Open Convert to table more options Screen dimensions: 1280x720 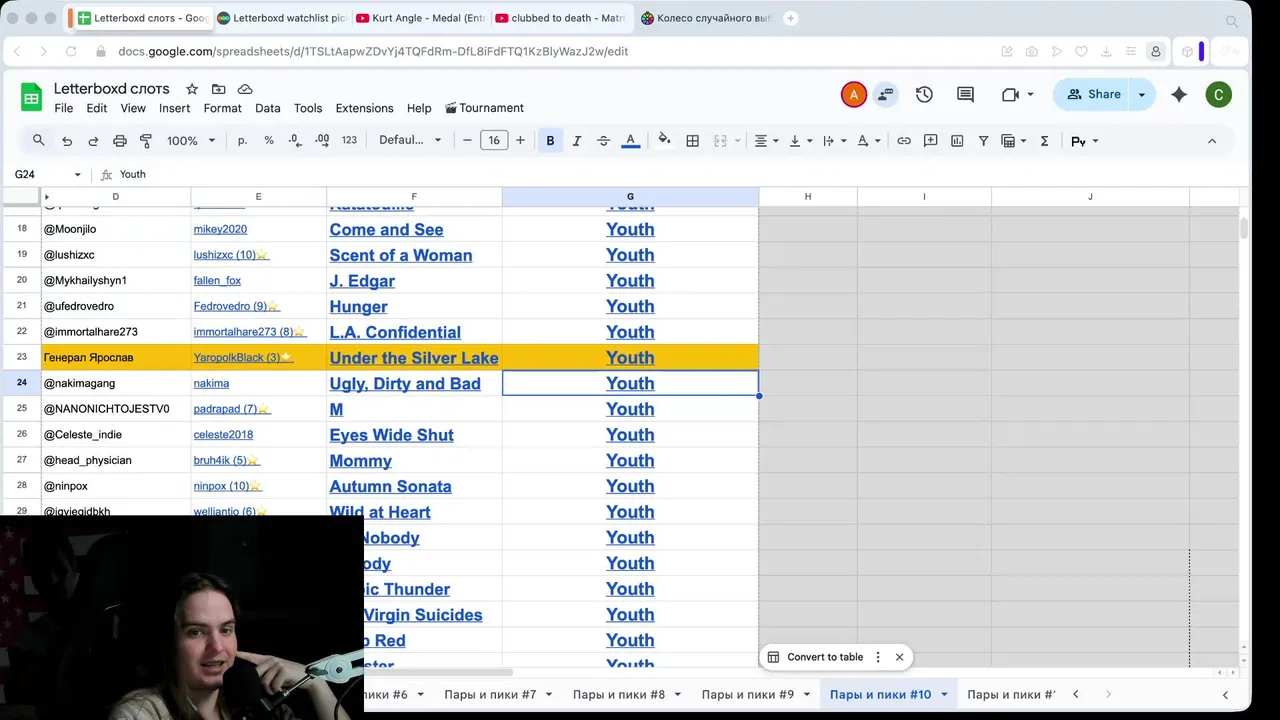[x=878, y=657]
